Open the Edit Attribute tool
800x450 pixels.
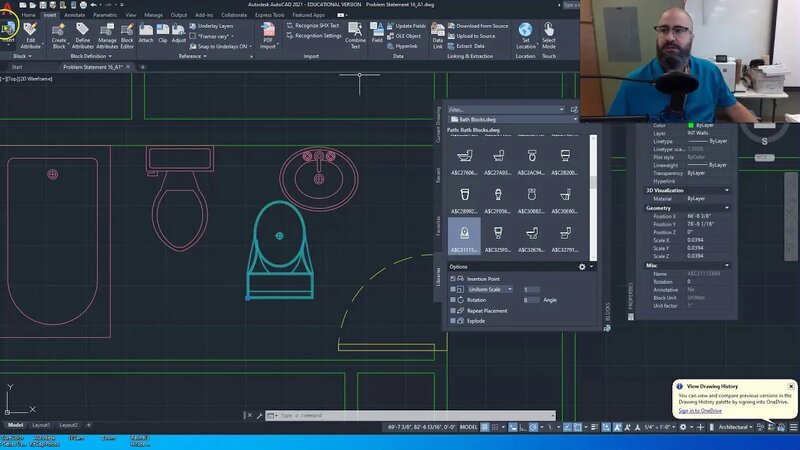tap(31, 36)
